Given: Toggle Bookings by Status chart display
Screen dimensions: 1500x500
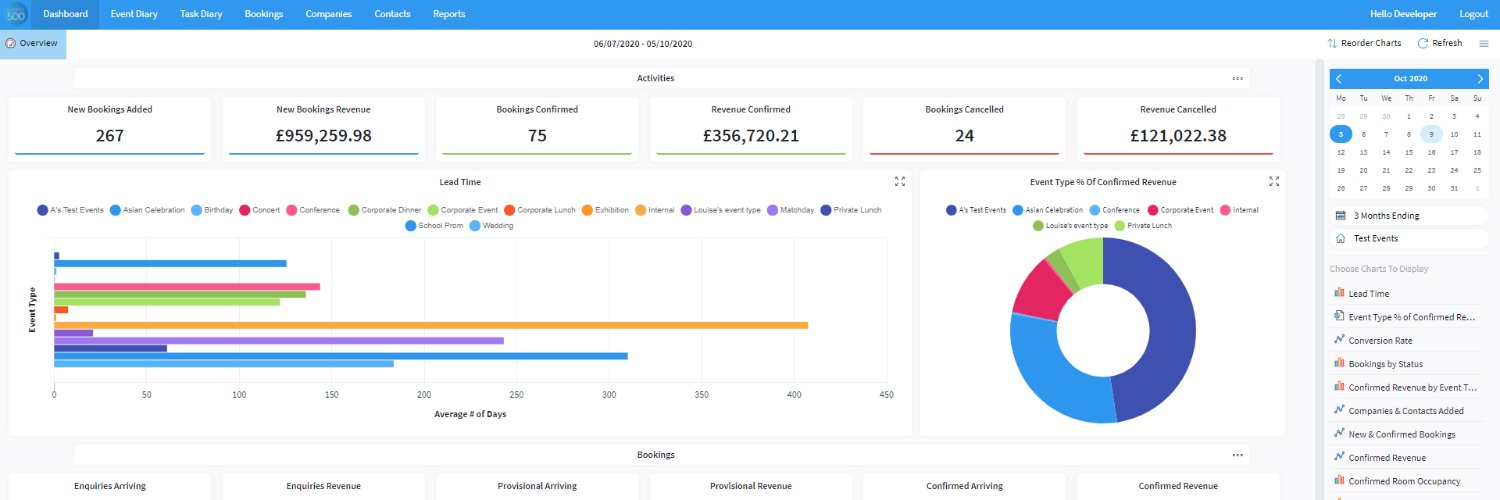Looking at the screenshot, I should (x=1409, y=364).
